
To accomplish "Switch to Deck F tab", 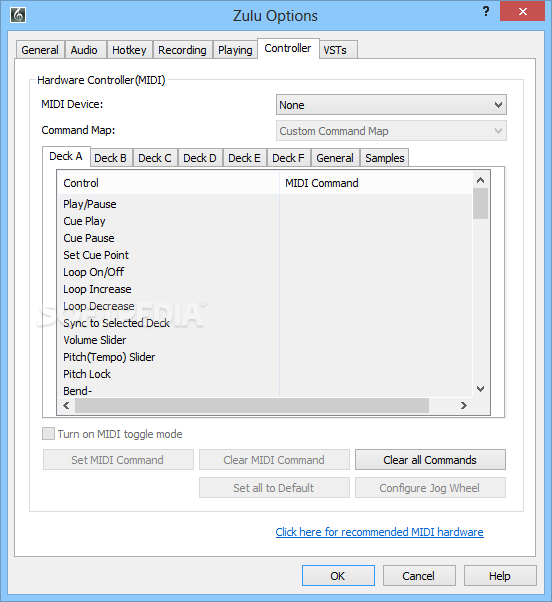I will [288, 158].
